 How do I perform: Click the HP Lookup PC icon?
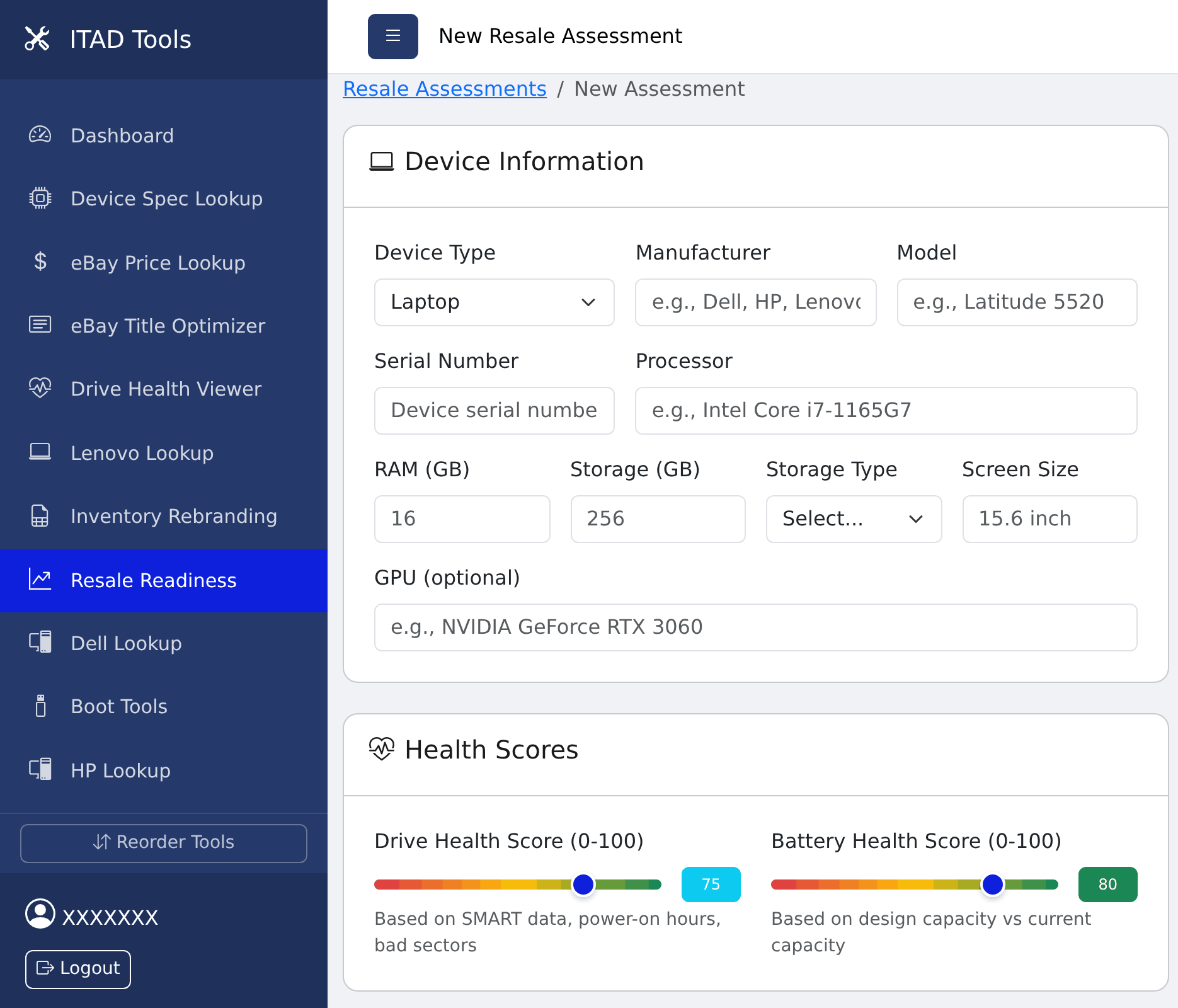(40, 769)
